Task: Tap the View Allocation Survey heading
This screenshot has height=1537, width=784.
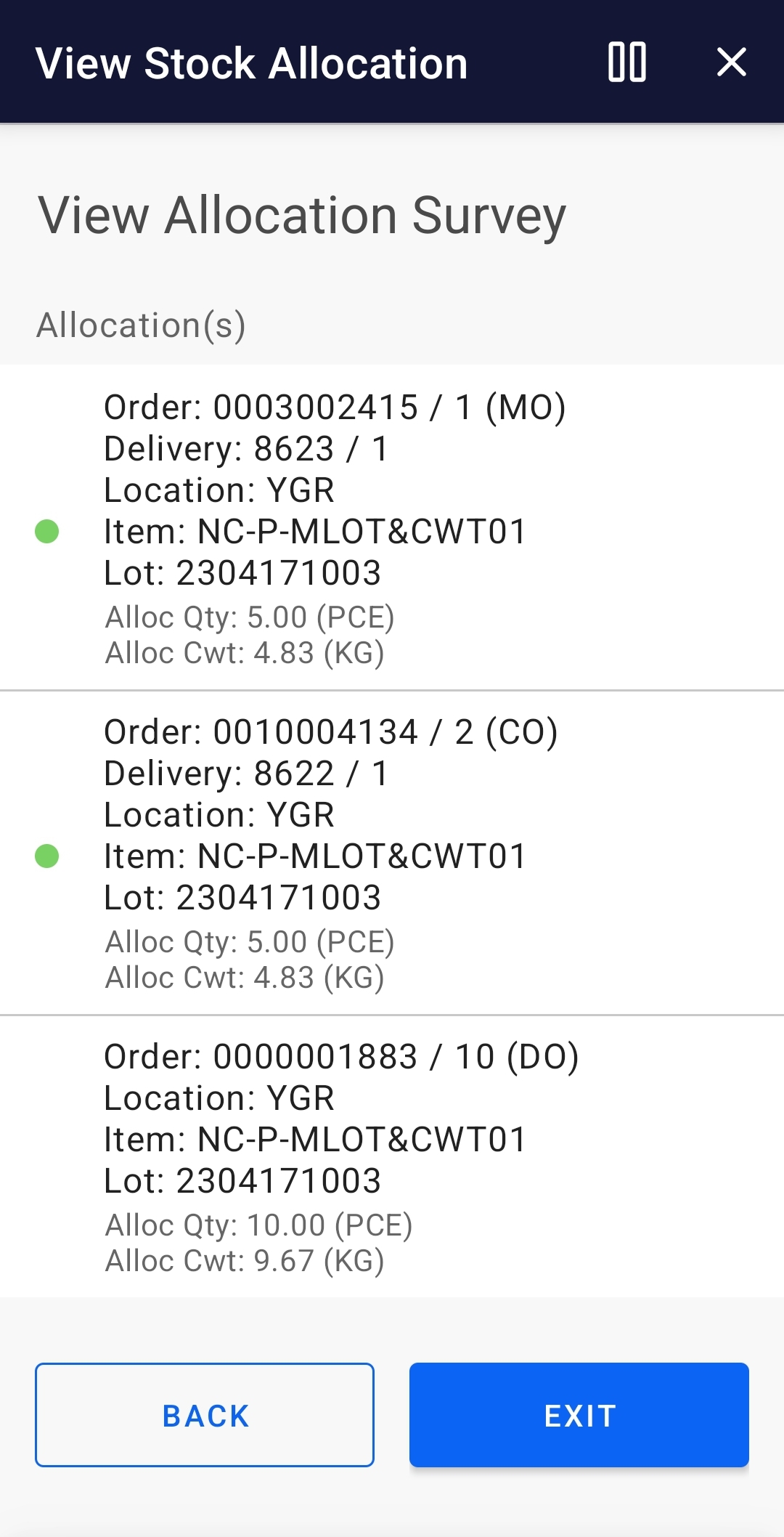Action: pyautogui.click(x=302, y=215)
